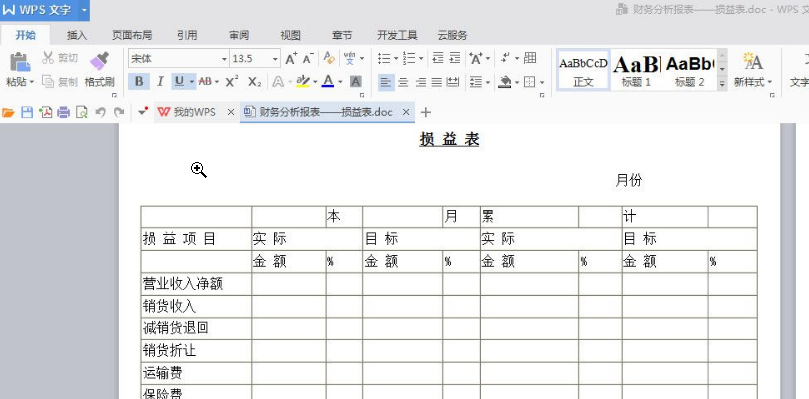This screenshot has height=399, width=809.
Task: Set paragraph alignment to center
Action: (403, 82)
